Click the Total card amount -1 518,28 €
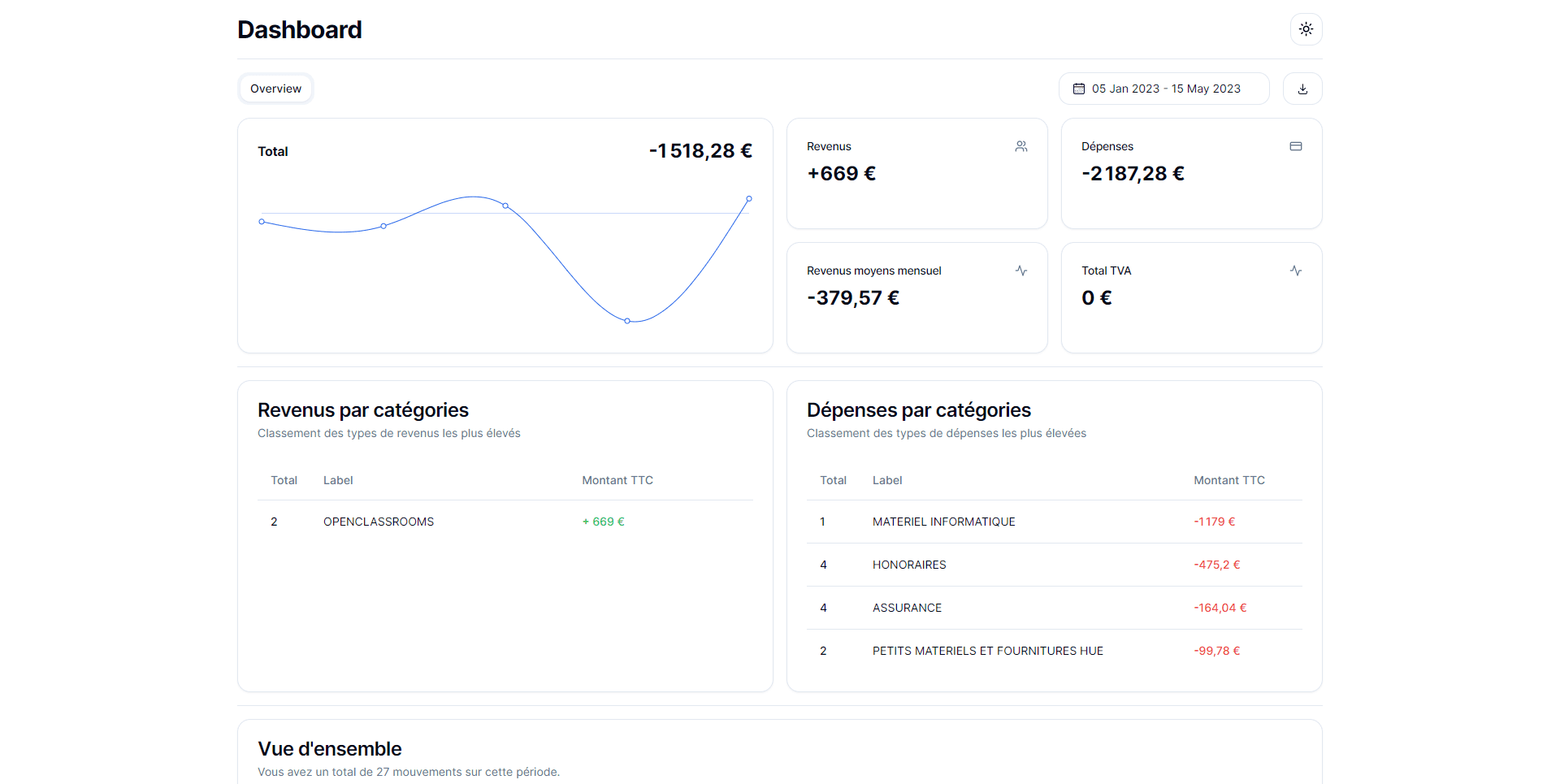Image resolution: width=1560 pixels, height=784 pixels. 700,151
